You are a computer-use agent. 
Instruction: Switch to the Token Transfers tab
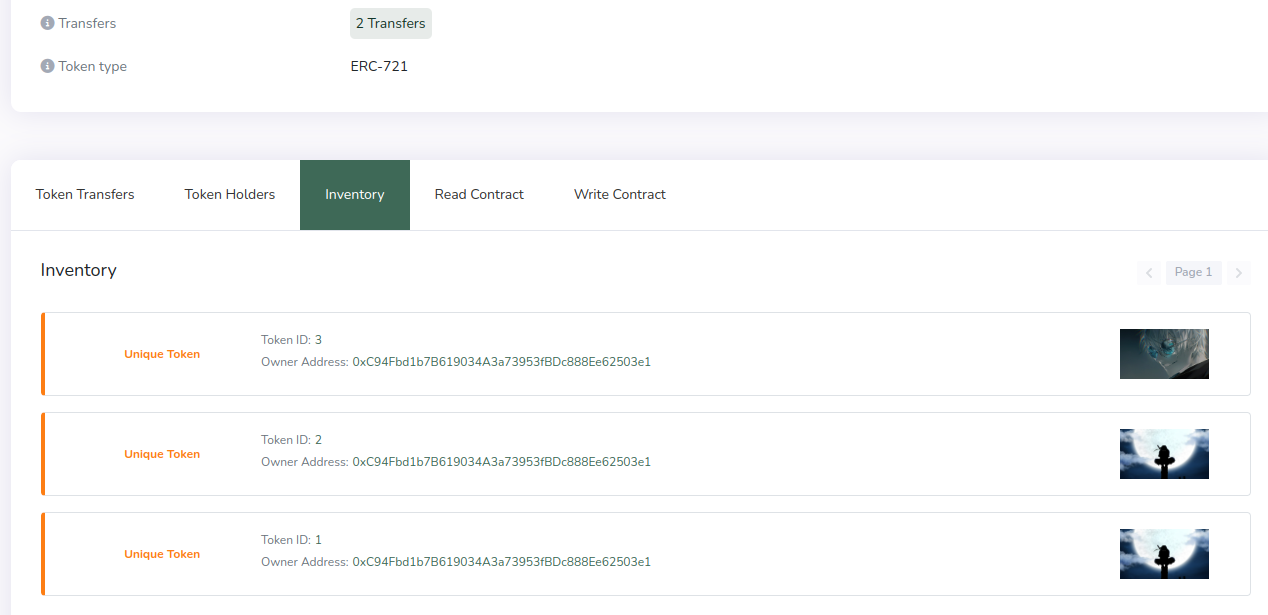click(x=85, y=194)
